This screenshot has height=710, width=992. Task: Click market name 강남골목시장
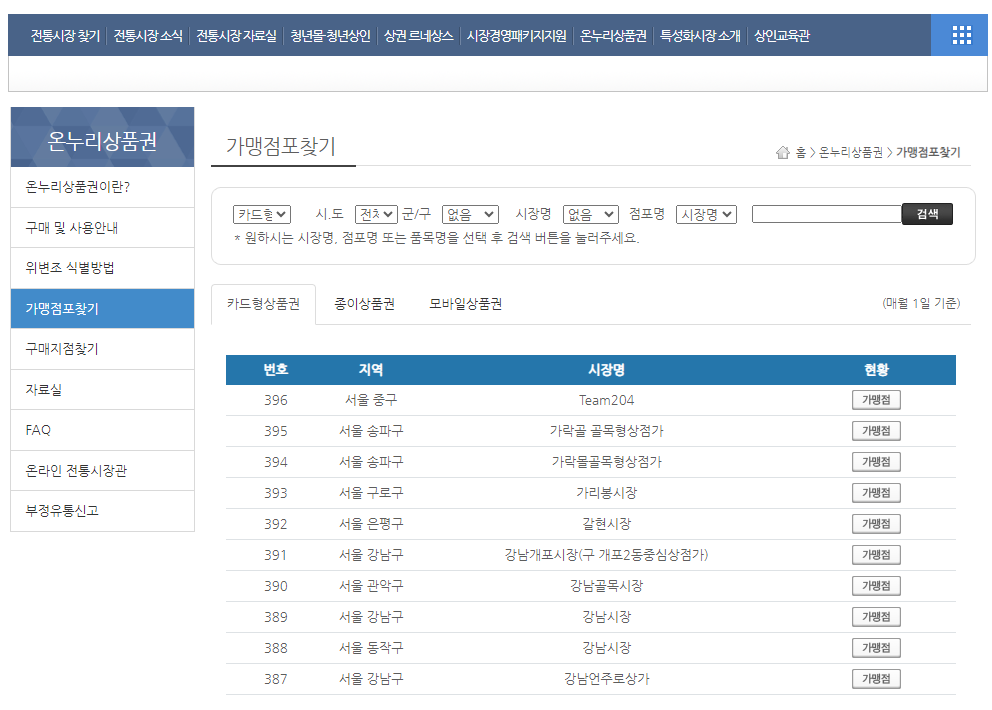point(606,586)
